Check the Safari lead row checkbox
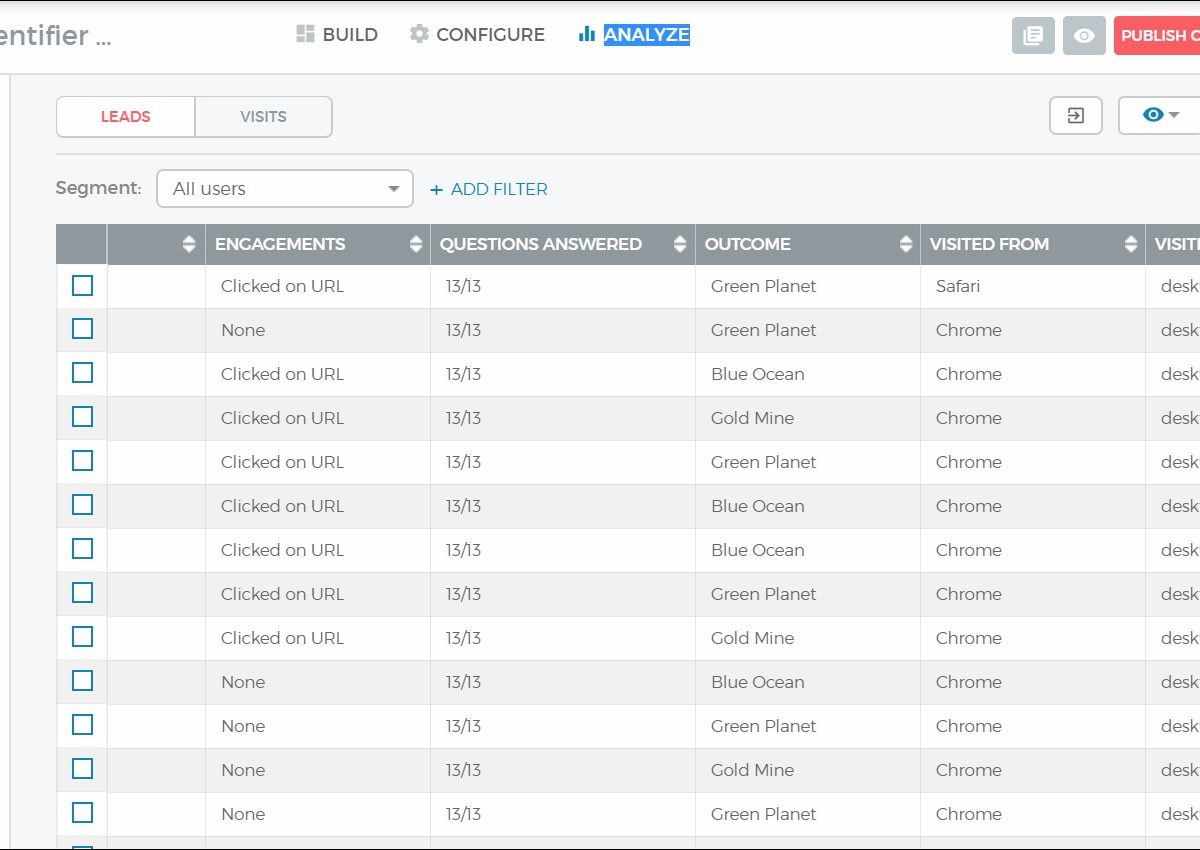This screenshot has width=1200, height=850. tap(82, 286)
